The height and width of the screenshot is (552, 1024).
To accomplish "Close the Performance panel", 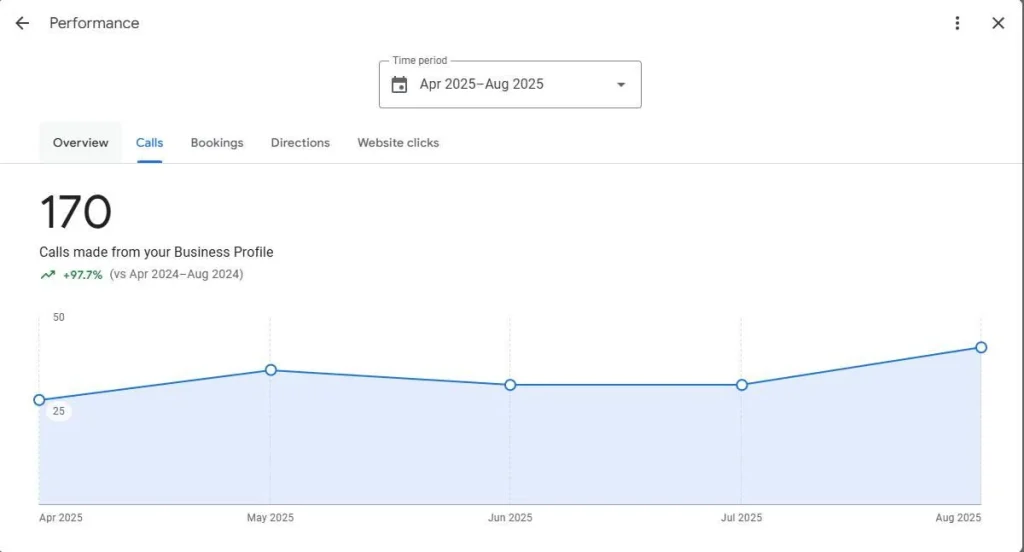I will 998,24.
